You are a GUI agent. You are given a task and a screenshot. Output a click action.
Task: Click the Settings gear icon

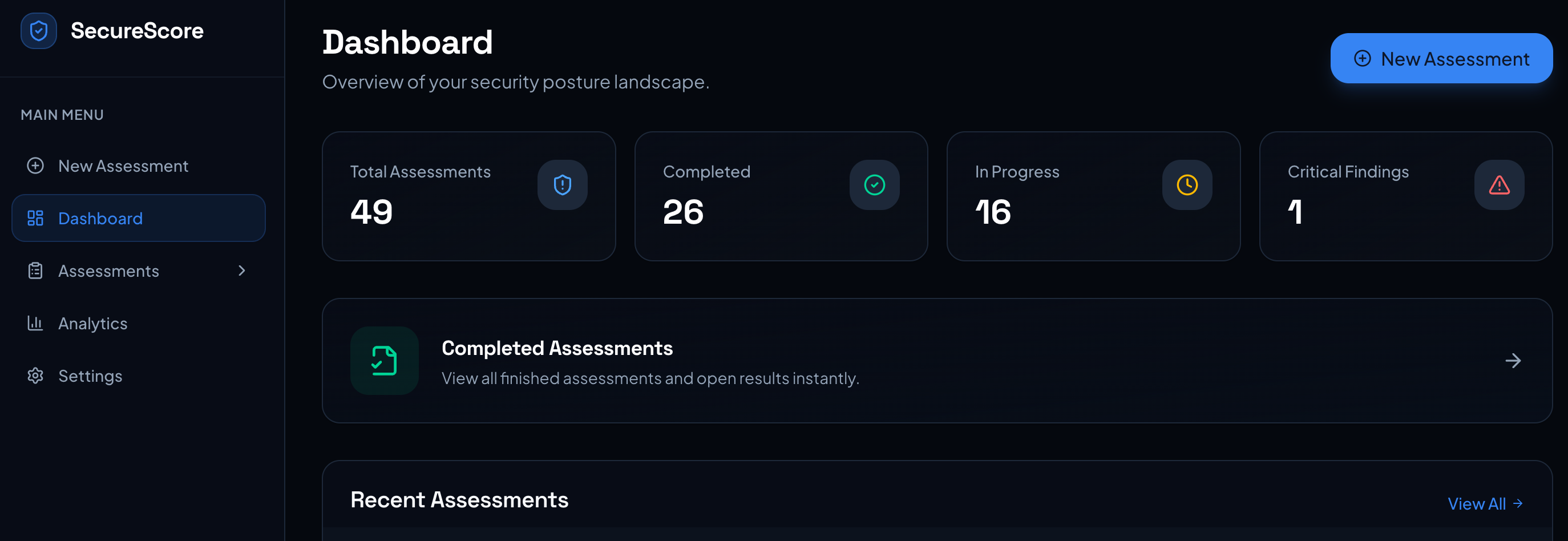click(35, 376)
